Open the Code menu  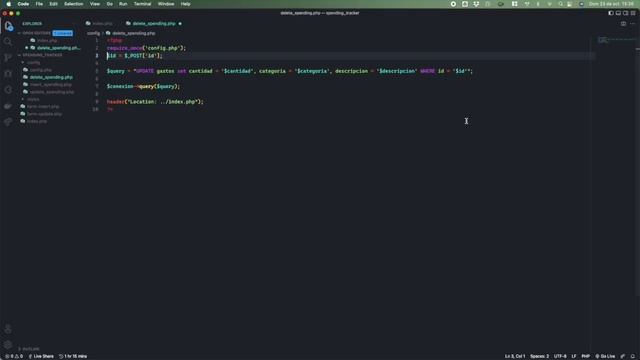(x=23, y=4)
